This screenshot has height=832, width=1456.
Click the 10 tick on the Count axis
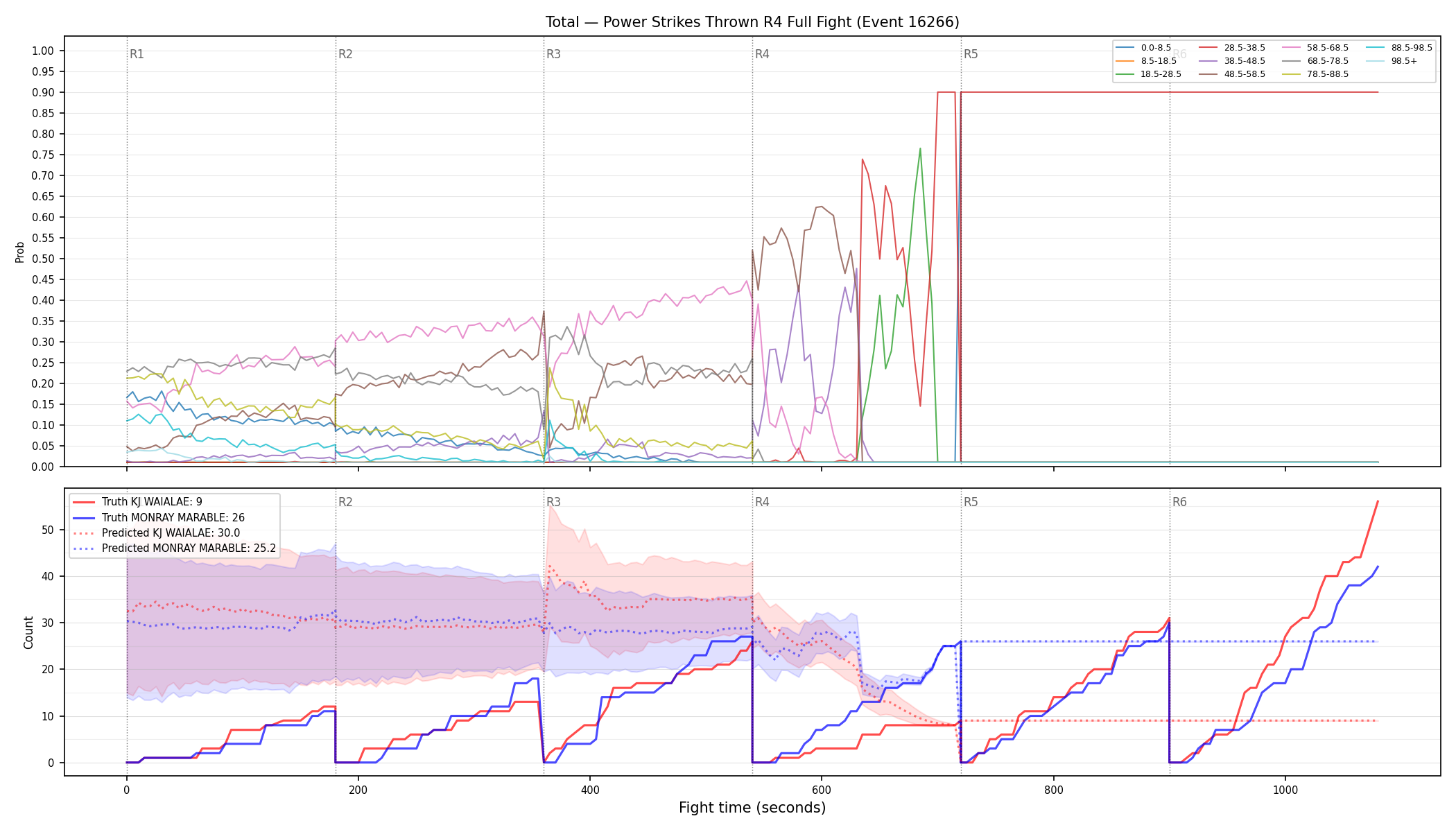click(x=48, y=716)
